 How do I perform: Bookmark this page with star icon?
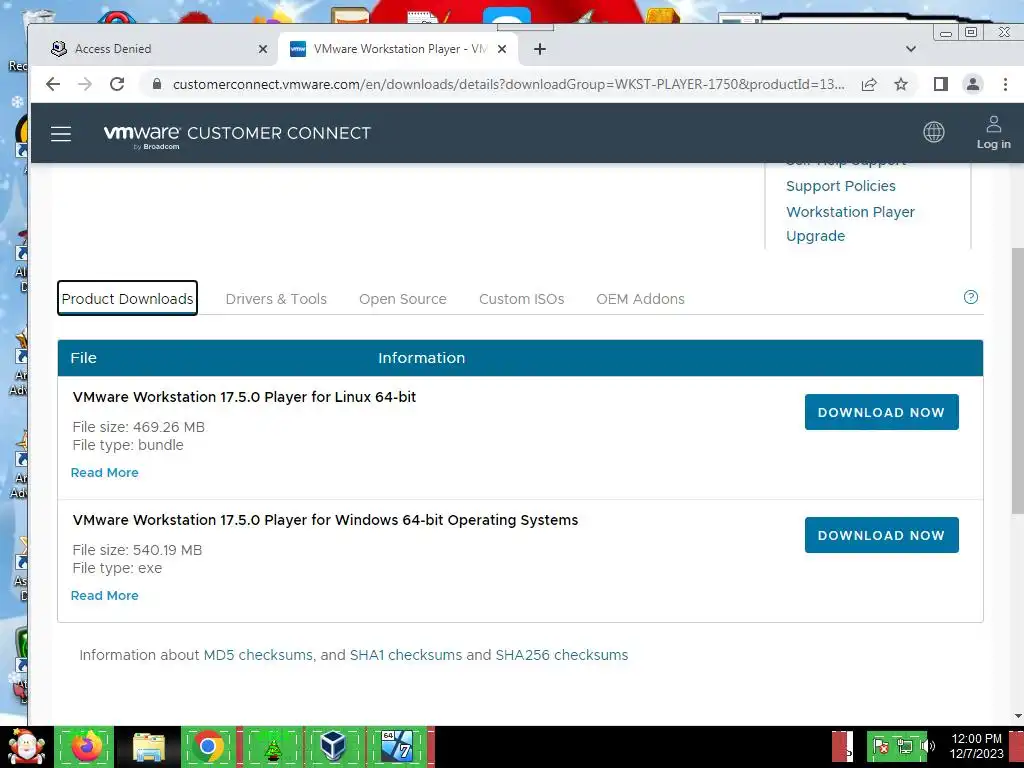pyautogui.click(x=901, y=84)
